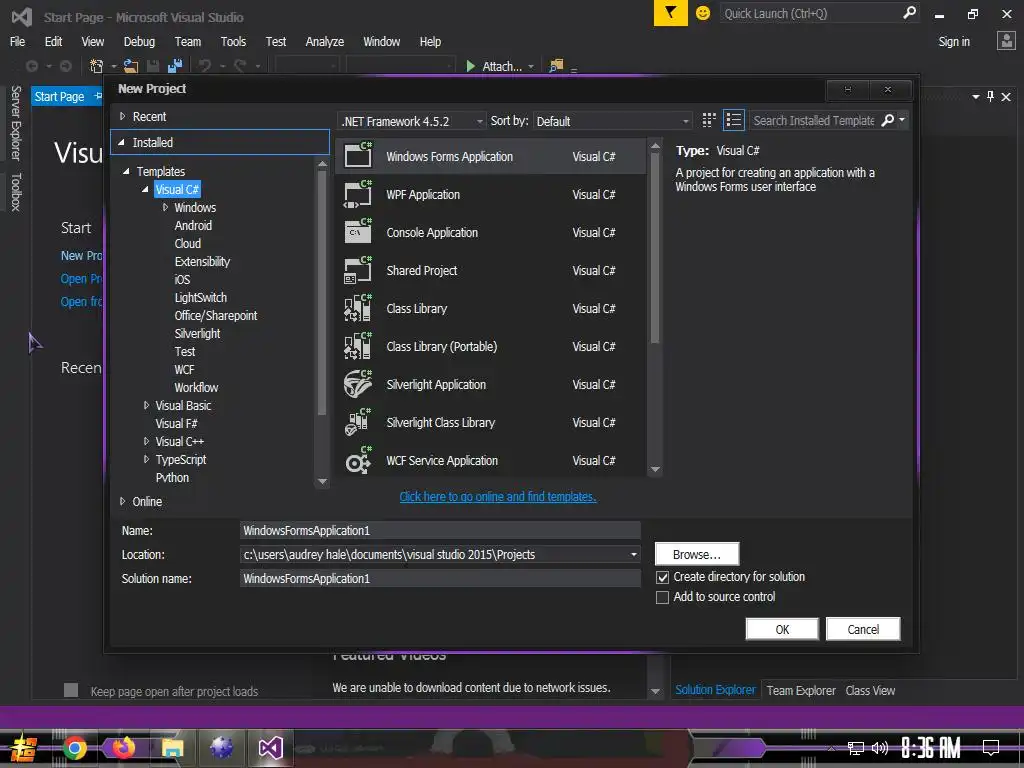This screenshot has height=768, width=1024.
Task: Click the OK button
Action: point(782,629)
